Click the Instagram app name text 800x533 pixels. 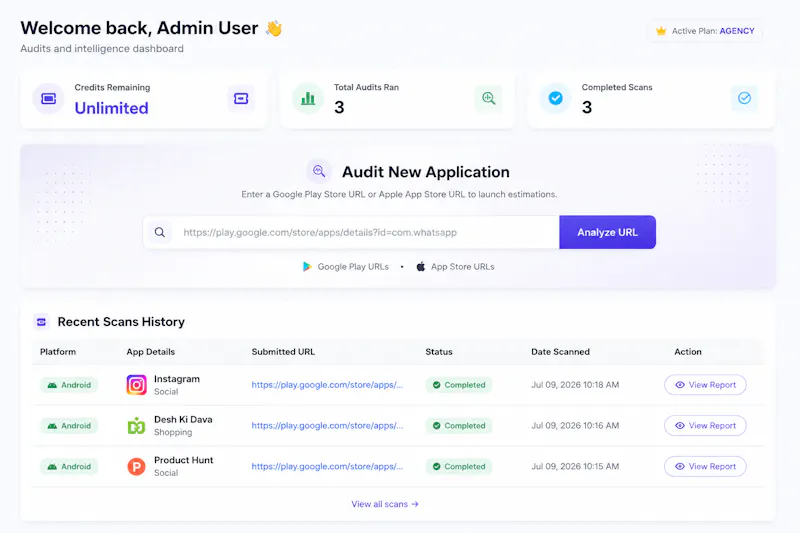[x=177, y=379]
